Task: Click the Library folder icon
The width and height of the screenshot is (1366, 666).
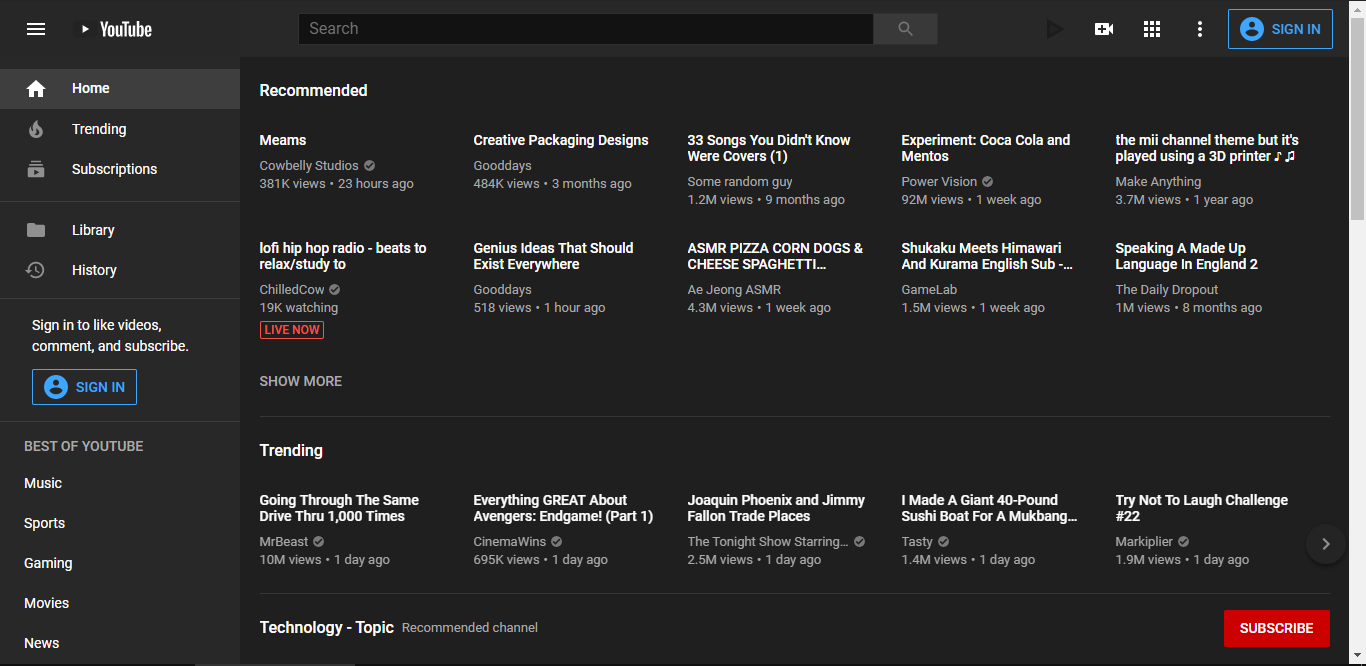Action: (x=36, y=230)
